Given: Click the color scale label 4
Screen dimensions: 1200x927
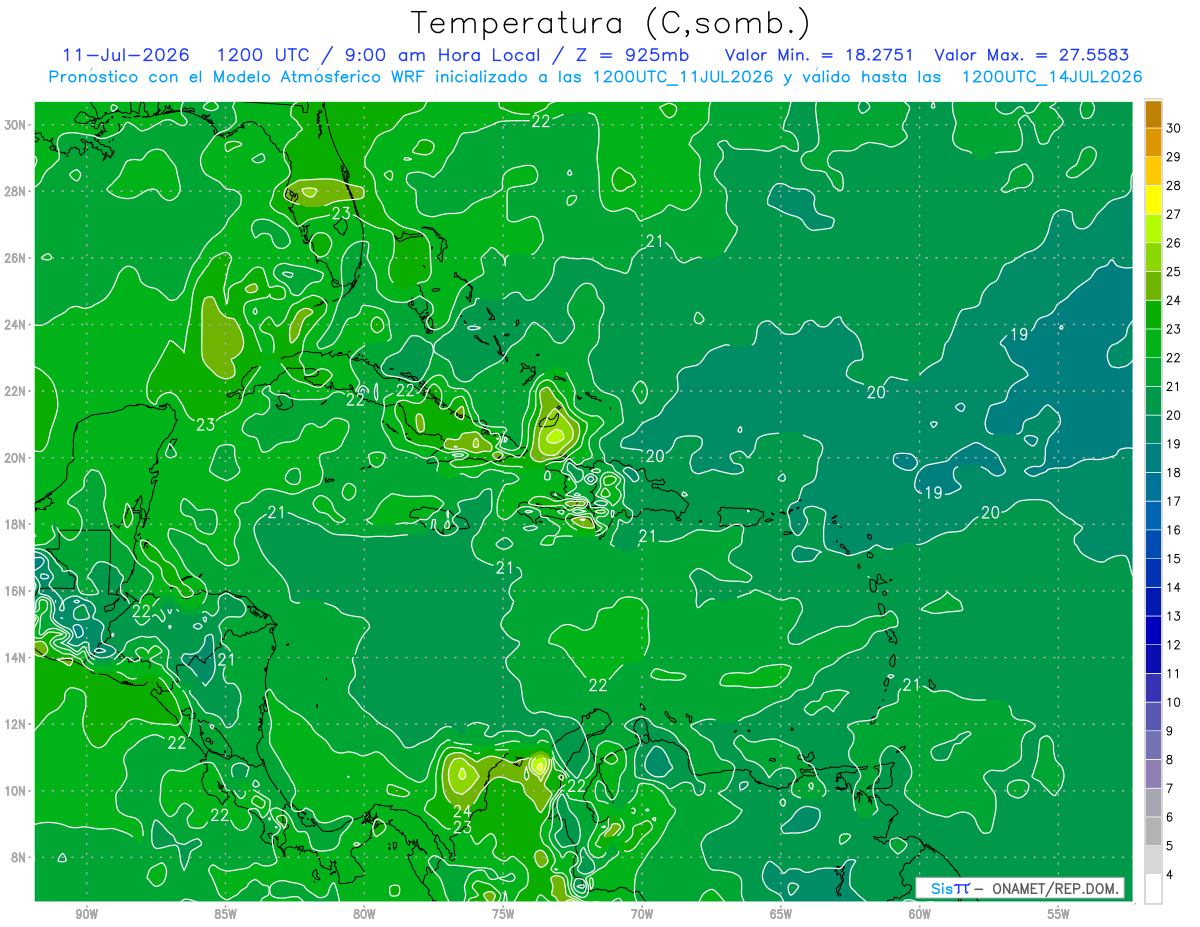Looking at the screenshot, I should point(1171,875).
